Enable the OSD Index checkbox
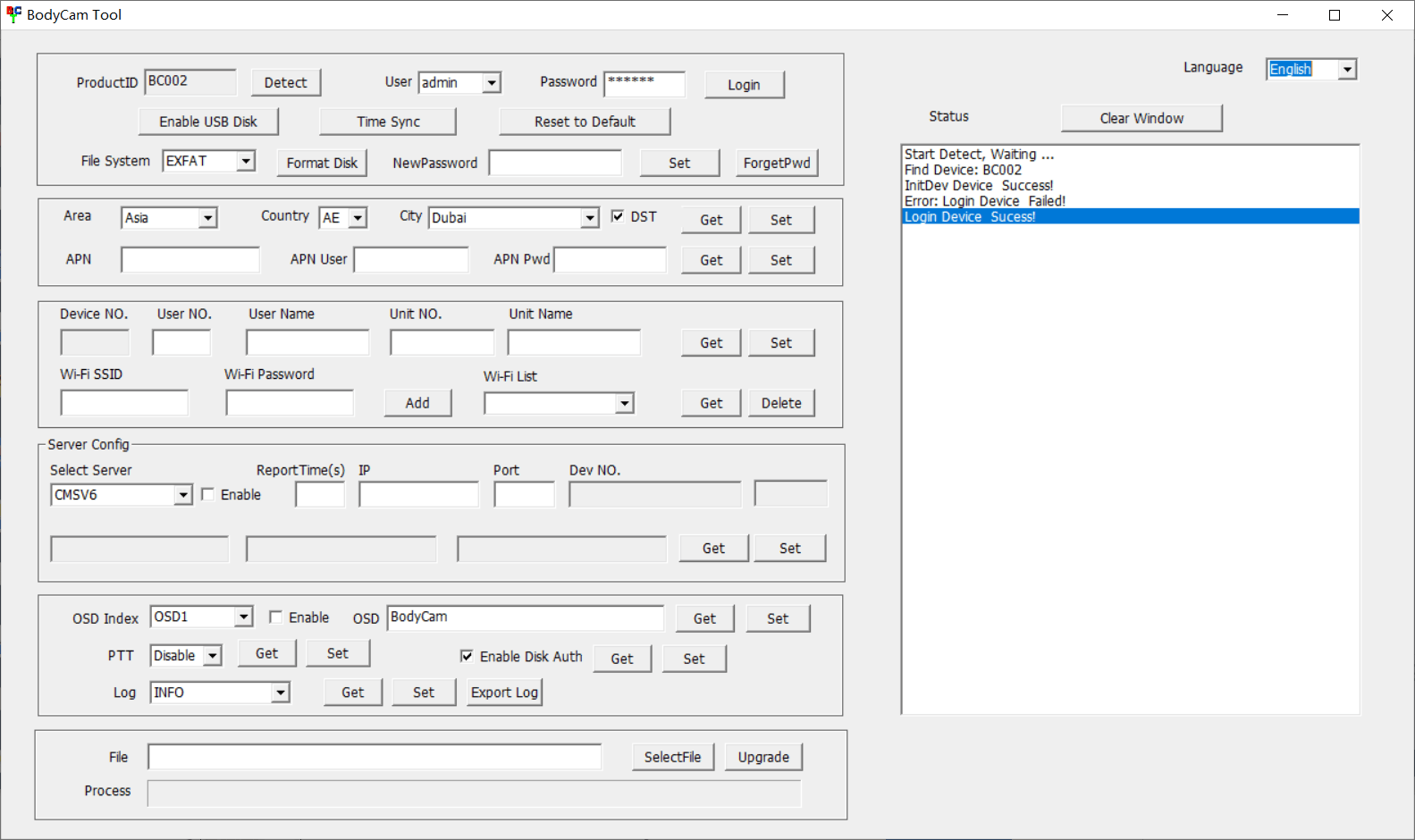Image resolution: width=1415 pixels, height=840 pixels. 276,617
